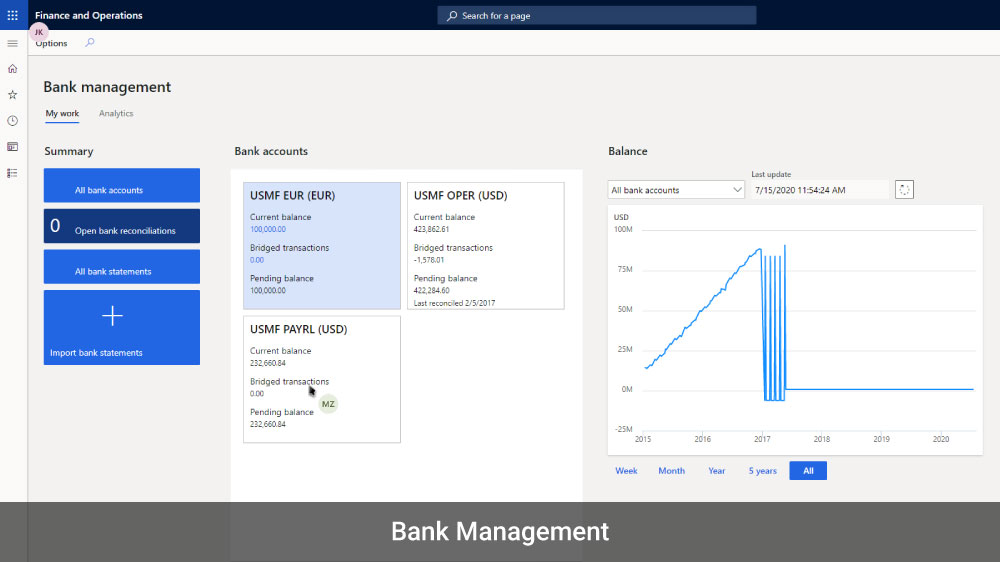Image resolution: width=1000 pixels, height=562 pixels.
Task: Click Import bank statements tile label
Action: coord(96,353)
